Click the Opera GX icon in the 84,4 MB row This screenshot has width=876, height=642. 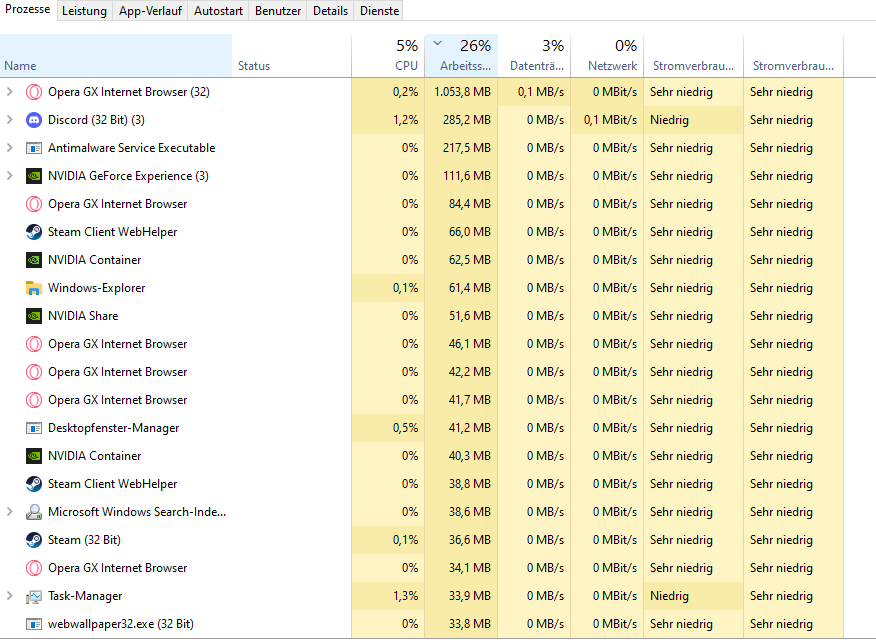coord(34,204)
